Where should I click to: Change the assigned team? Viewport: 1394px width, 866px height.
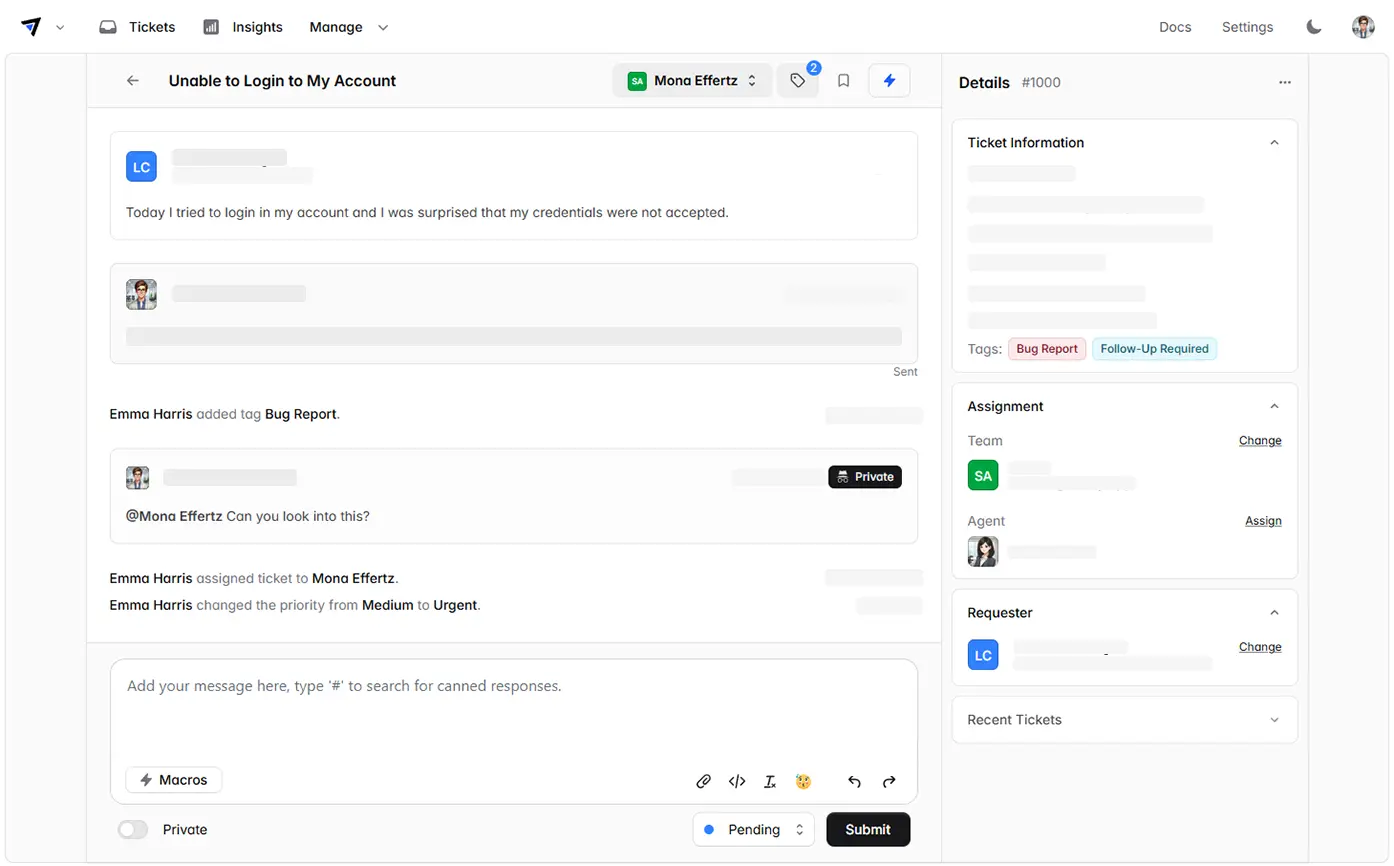coord(1260,441)
